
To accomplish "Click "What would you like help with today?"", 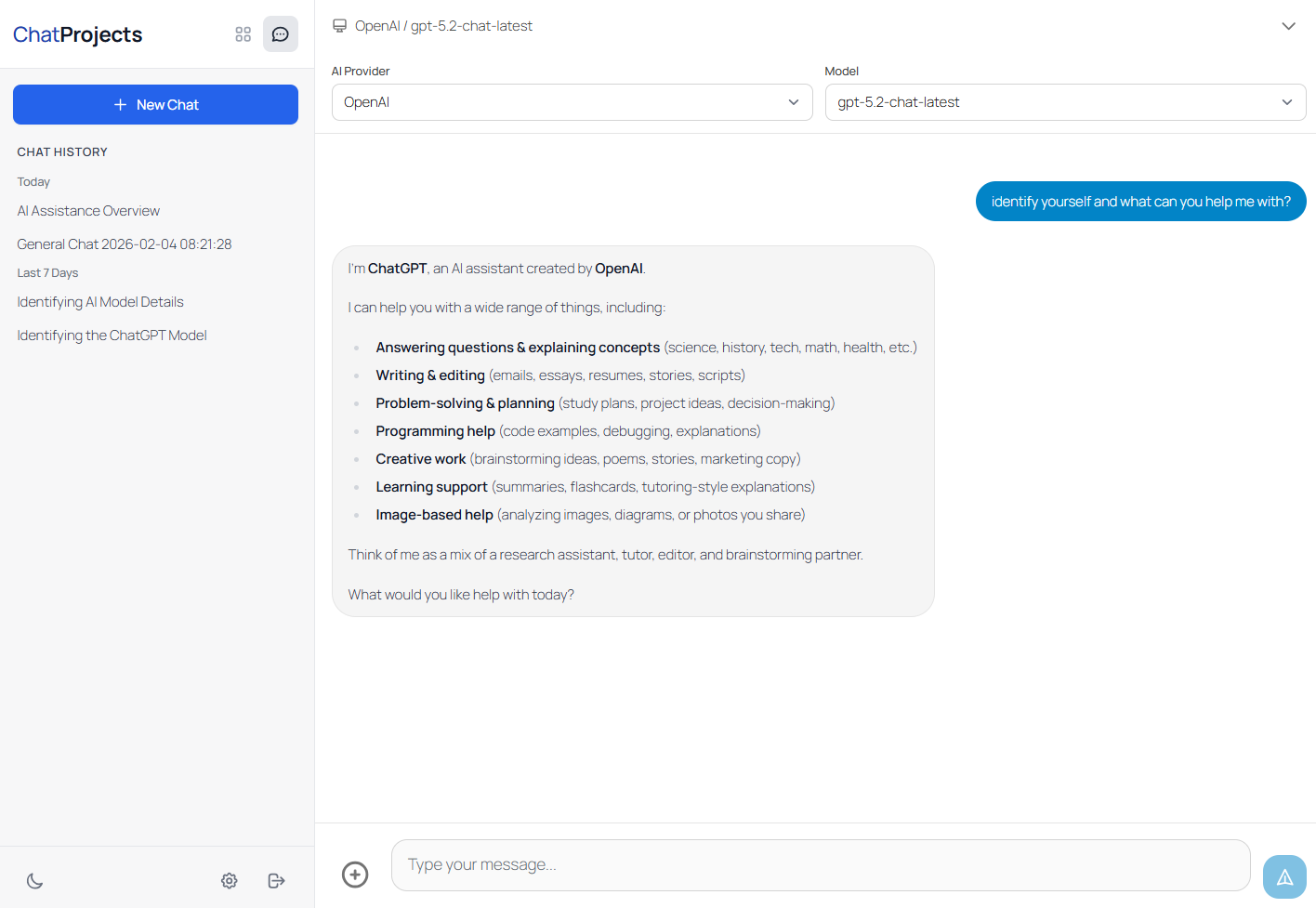I will tap(461, 595).
